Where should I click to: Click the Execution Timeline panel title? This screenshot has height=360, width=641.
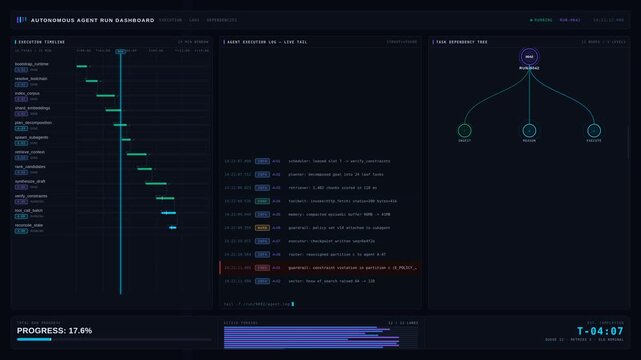pos(41,42)
